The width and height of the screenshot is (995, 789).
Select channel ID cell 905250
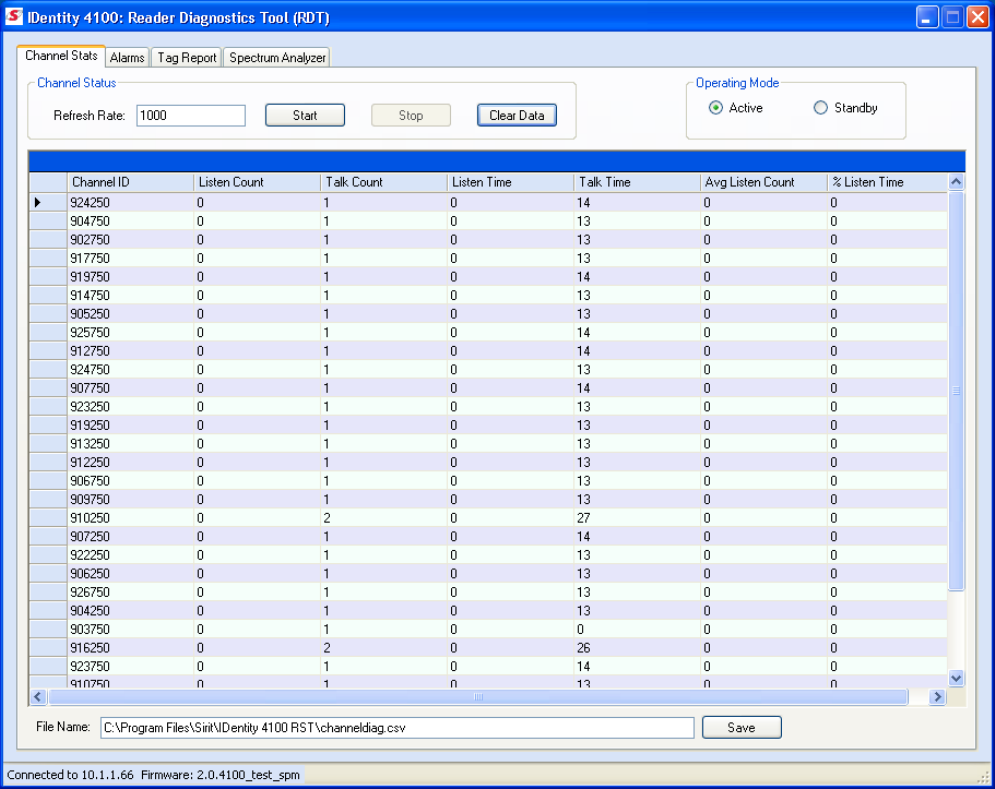click(130, 314)
